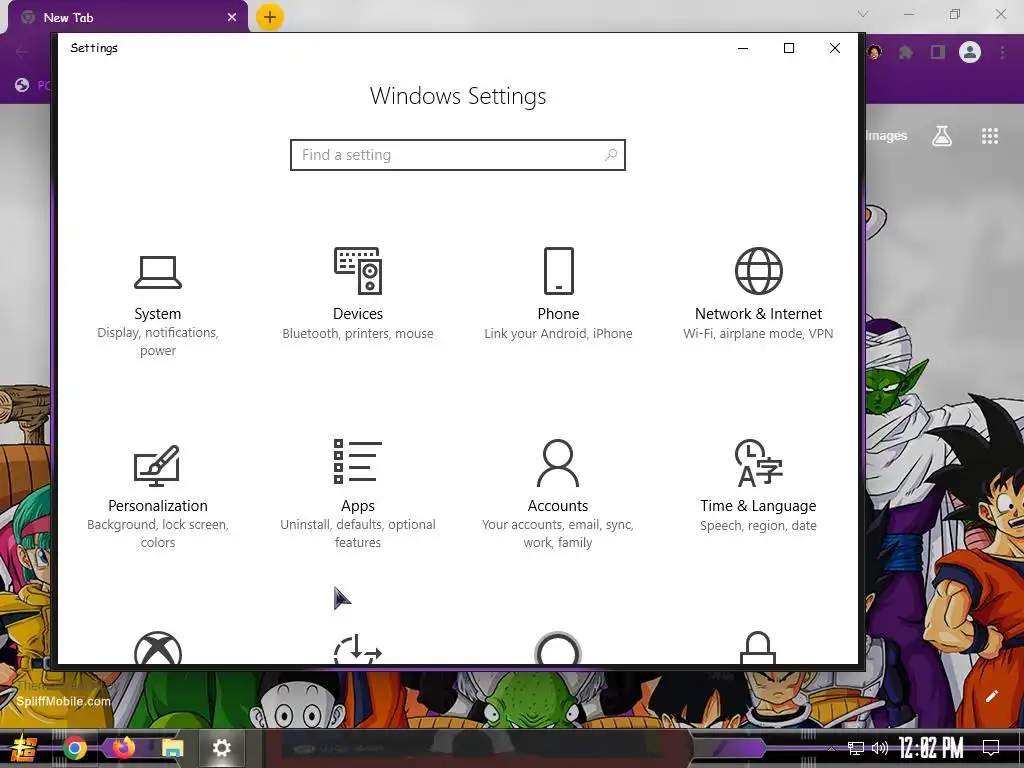Select the New Tab tab in Chrome
The width and height of the screenshot is (1024, 768).
(x=127, y=18)
